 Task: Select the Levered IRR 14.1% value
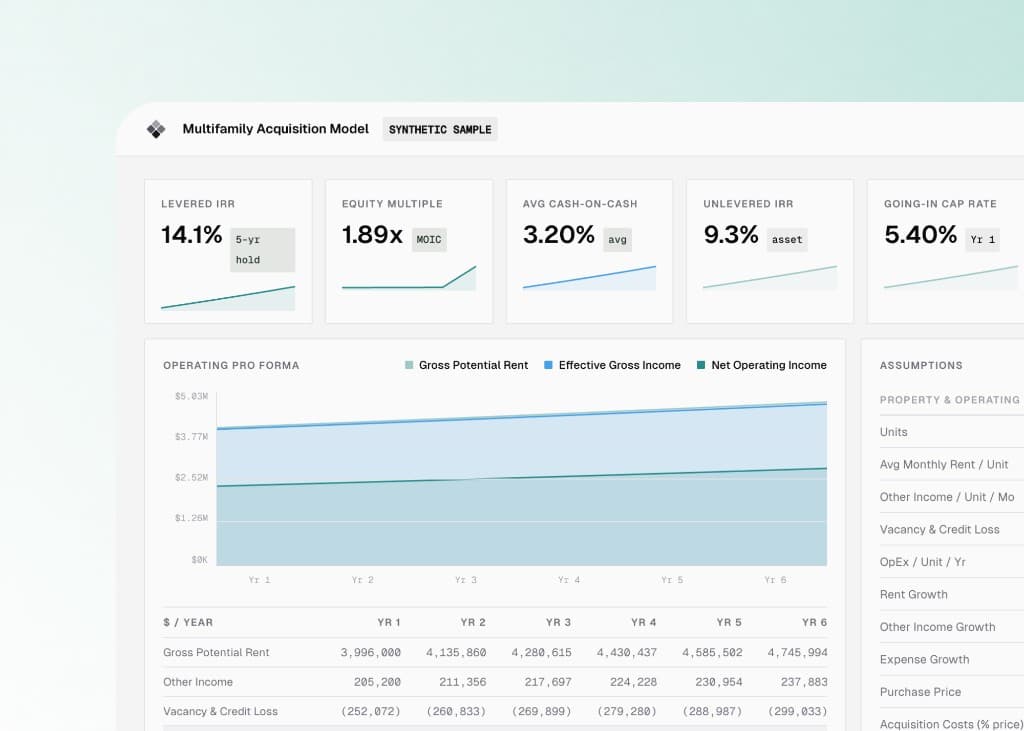(192, 235)
